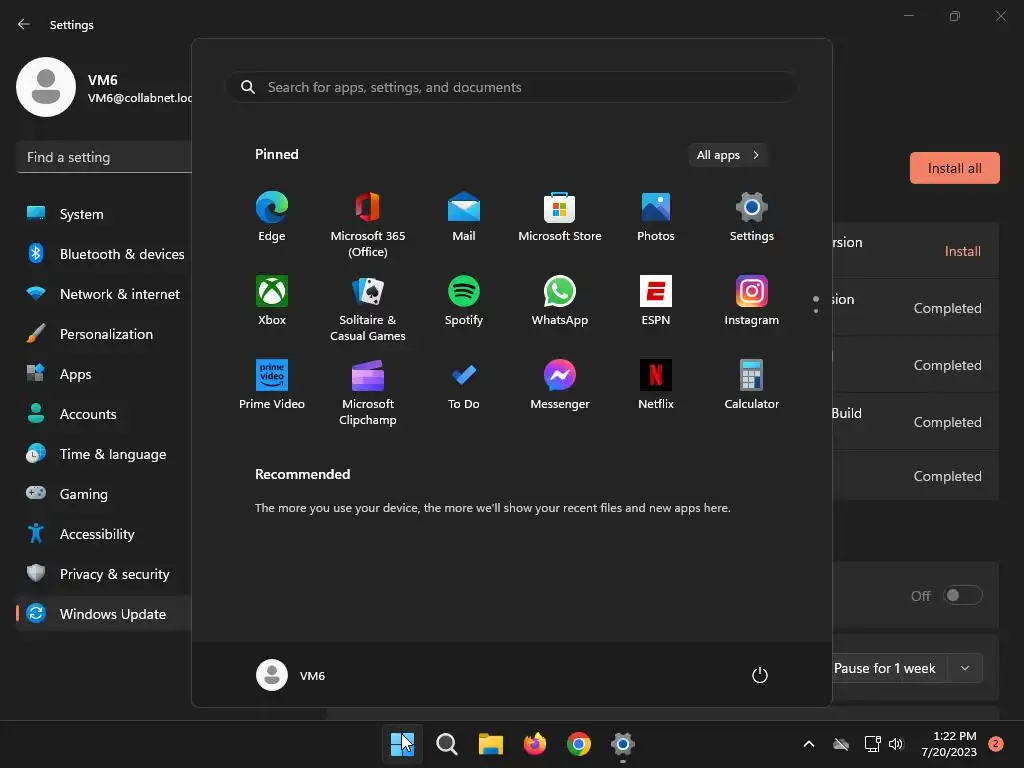Screen dimensions: 1024x768
Task: Open the Mail app icon
Action: pyautogui.click(x=464, y=217)
